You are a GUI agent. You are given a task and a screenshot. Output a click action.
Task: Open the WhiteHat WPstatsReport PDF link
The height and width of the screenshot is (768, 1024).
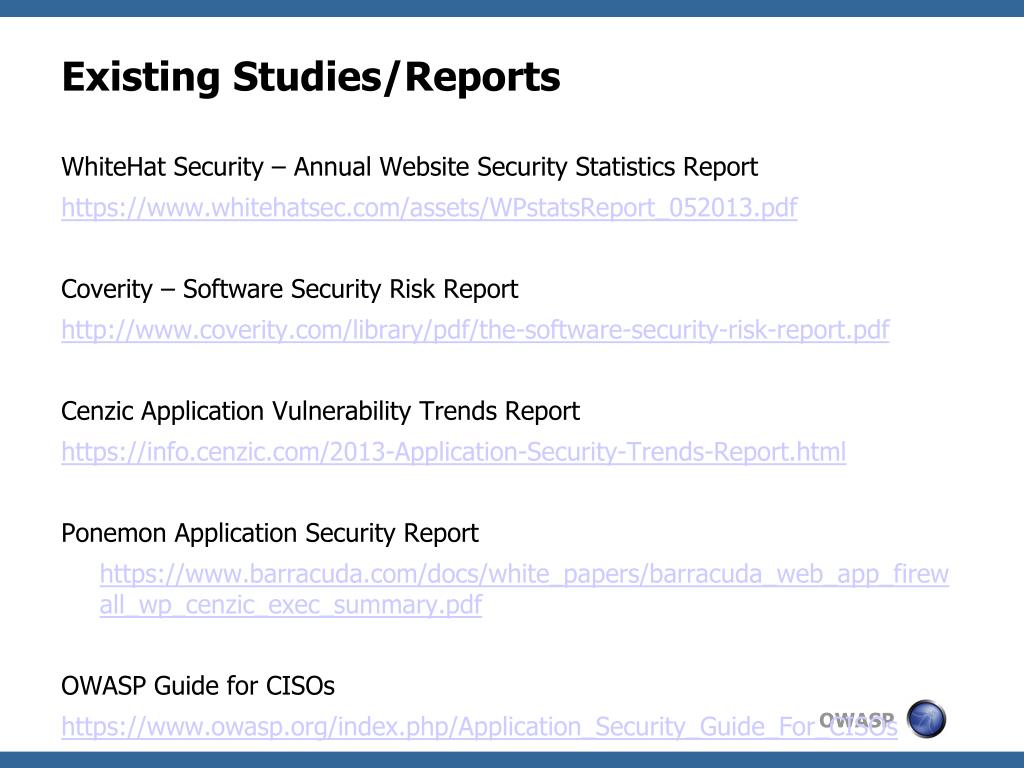429,208
